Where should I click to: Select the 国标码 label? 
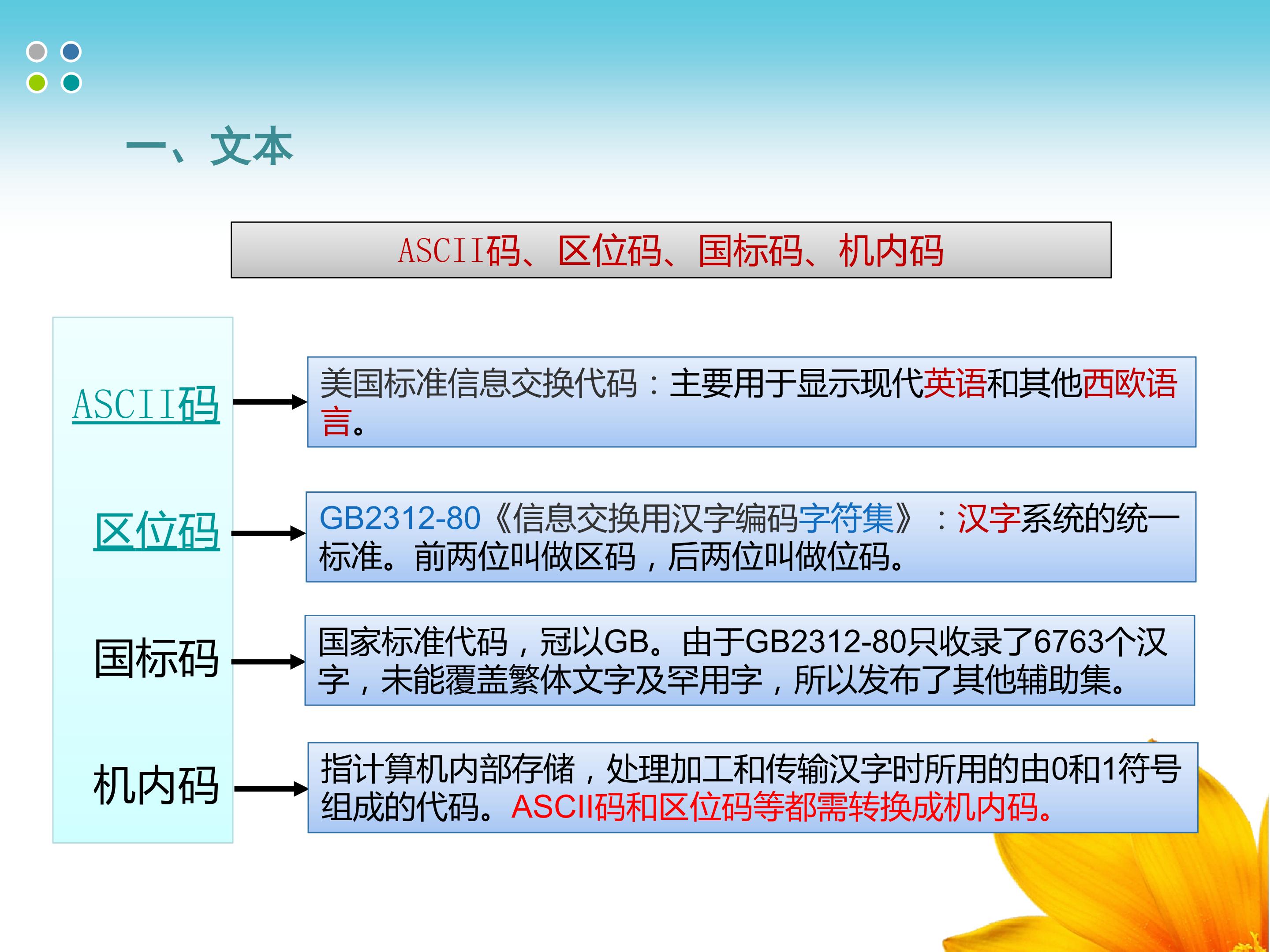[x=157, y=658]
